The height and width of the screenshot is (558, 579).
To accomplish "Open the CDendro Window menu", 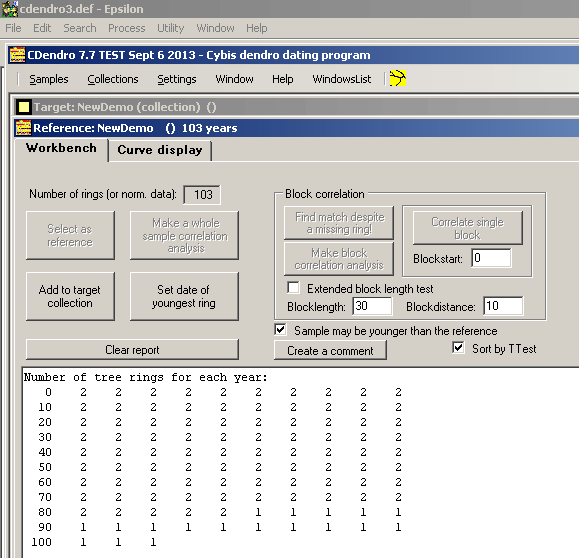I will (234, 79).
